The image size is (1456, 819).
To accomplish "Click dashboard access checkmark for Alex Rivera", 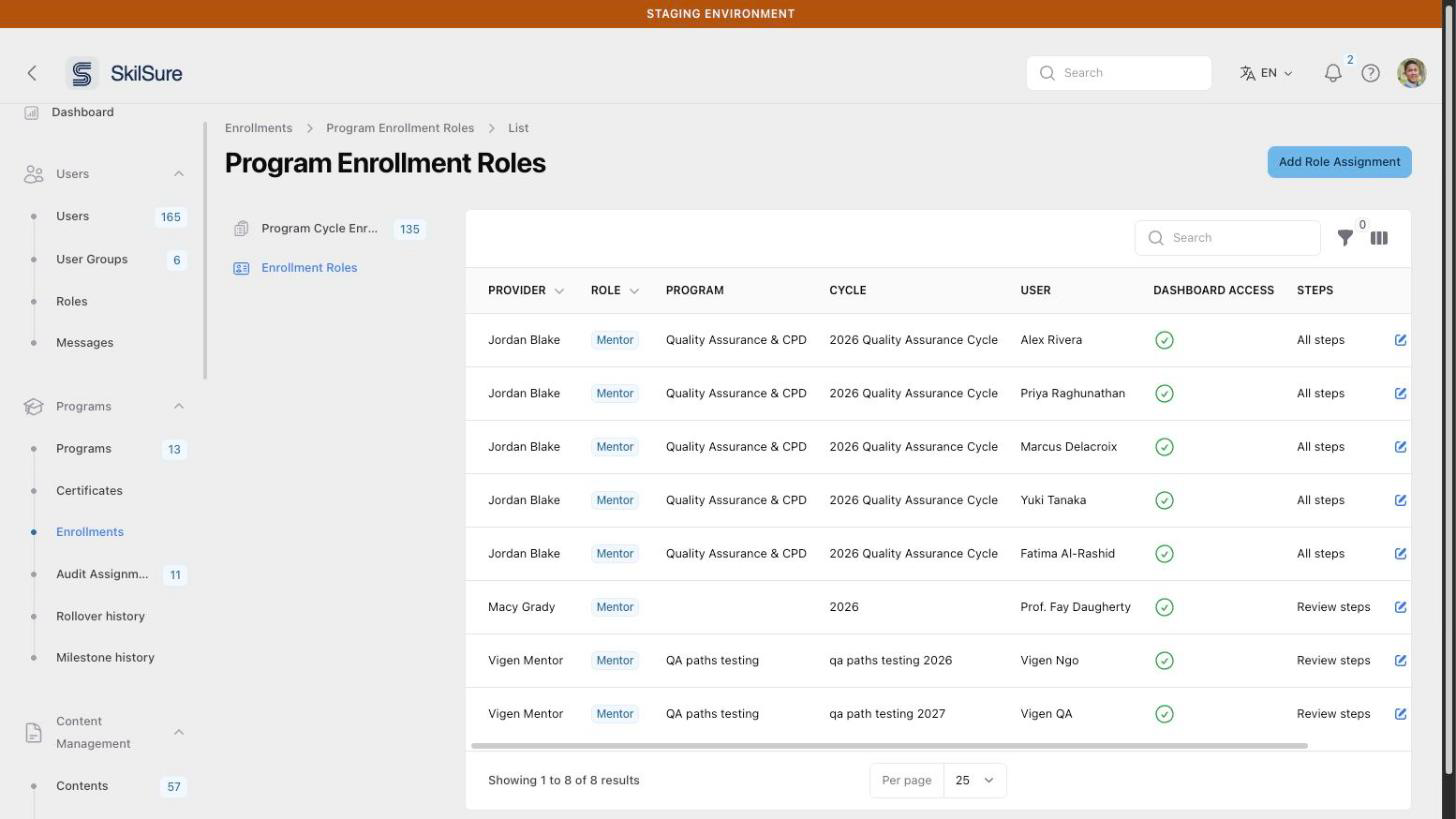I will pos(1164,340).
